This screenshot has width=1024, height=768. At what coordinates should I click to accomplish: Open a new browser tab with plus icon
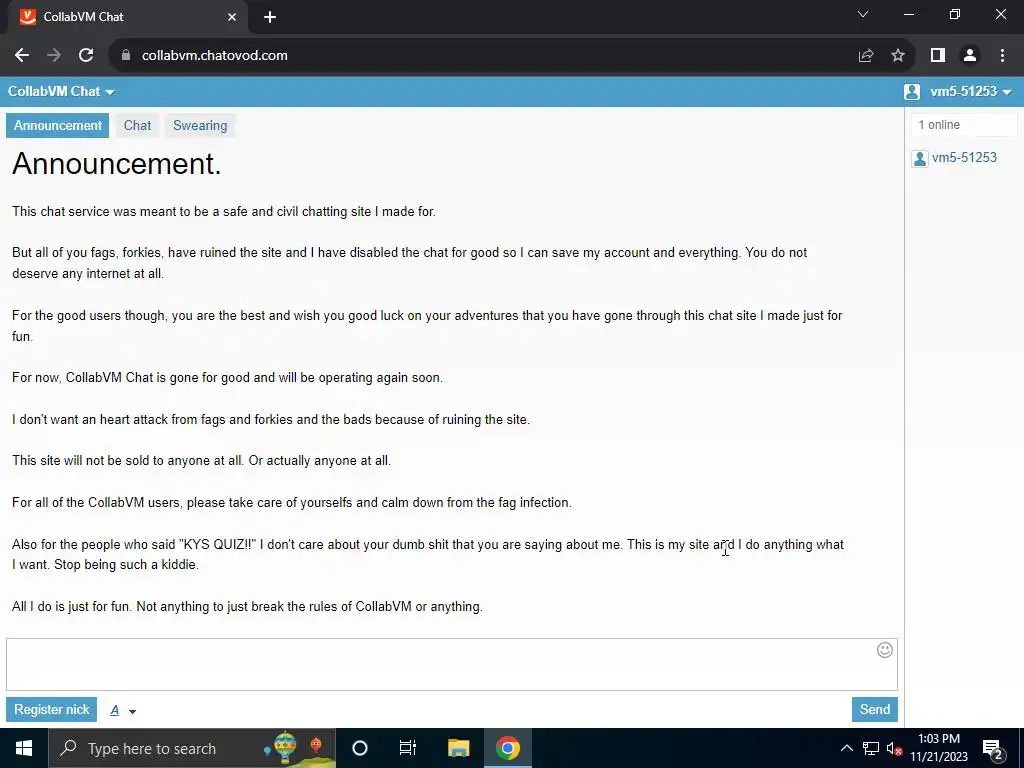pyautogui.click(x=270, y=17)
